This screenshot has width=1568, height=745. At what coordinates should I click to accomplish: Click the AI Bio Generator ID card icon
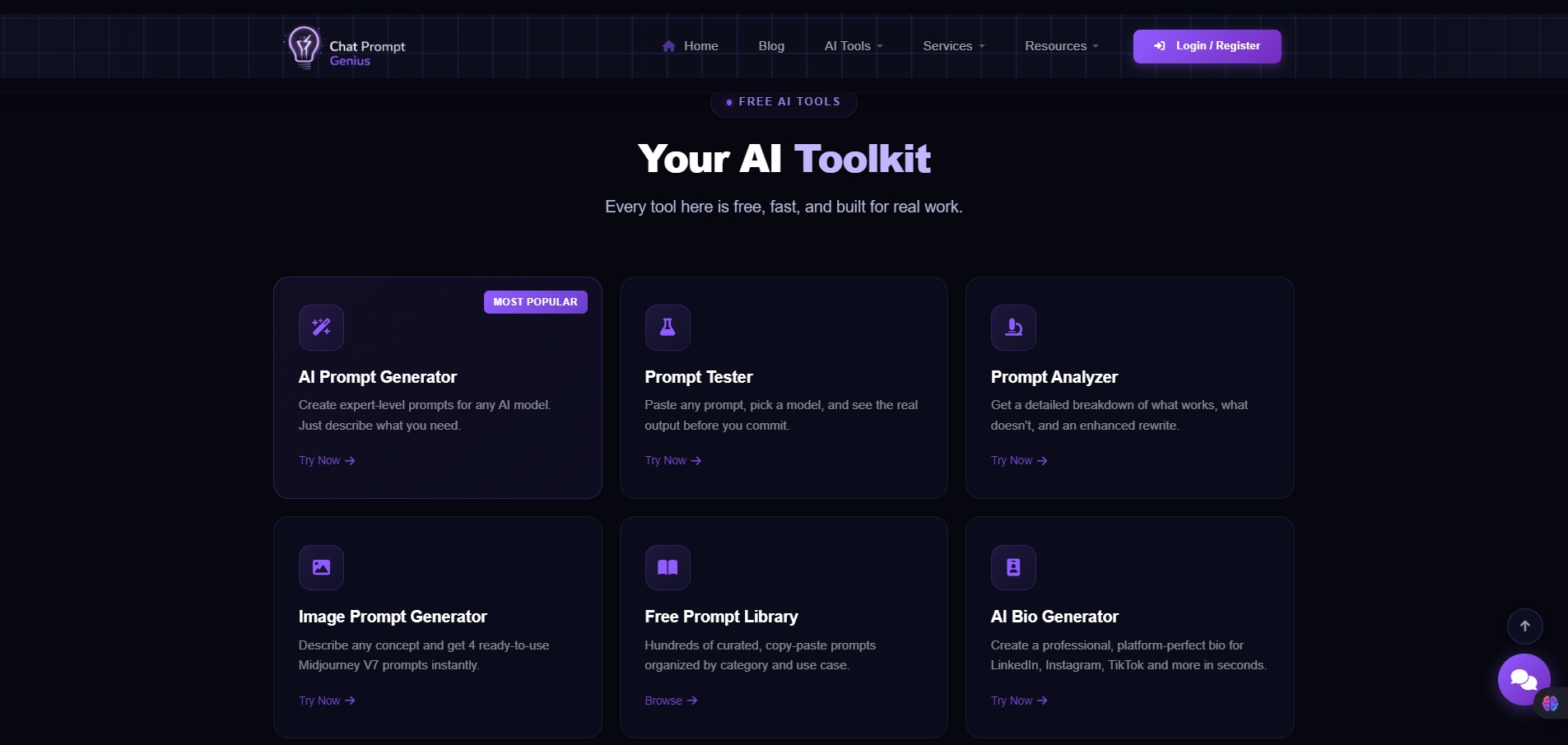pyautogui.click(x=1012, y=566)
